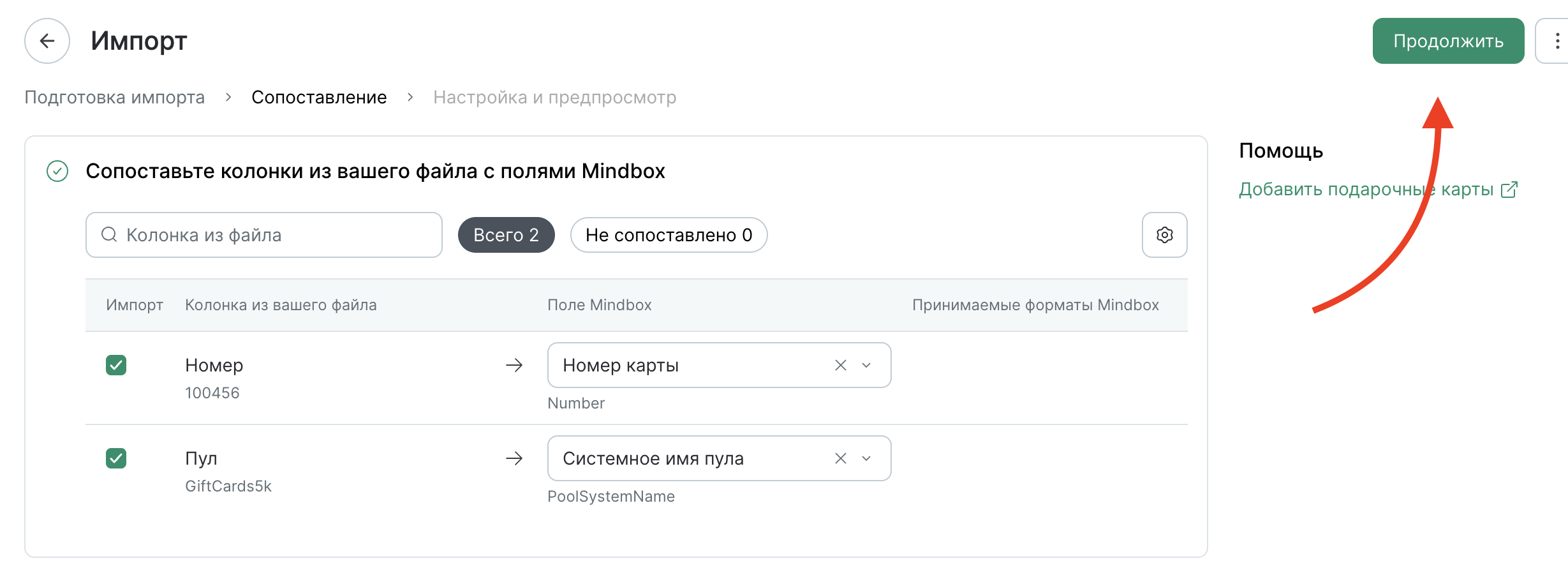Click the Пул file column name

point(202,458)
